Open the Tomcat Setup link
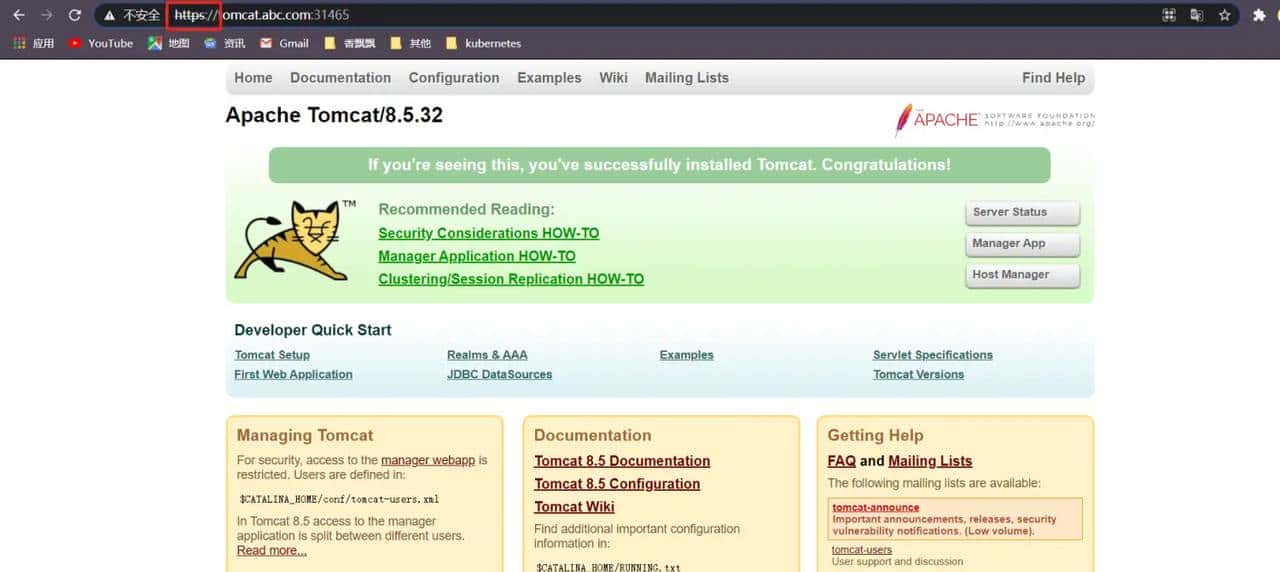Screen dimensions: 1280x572 (272, 355)
